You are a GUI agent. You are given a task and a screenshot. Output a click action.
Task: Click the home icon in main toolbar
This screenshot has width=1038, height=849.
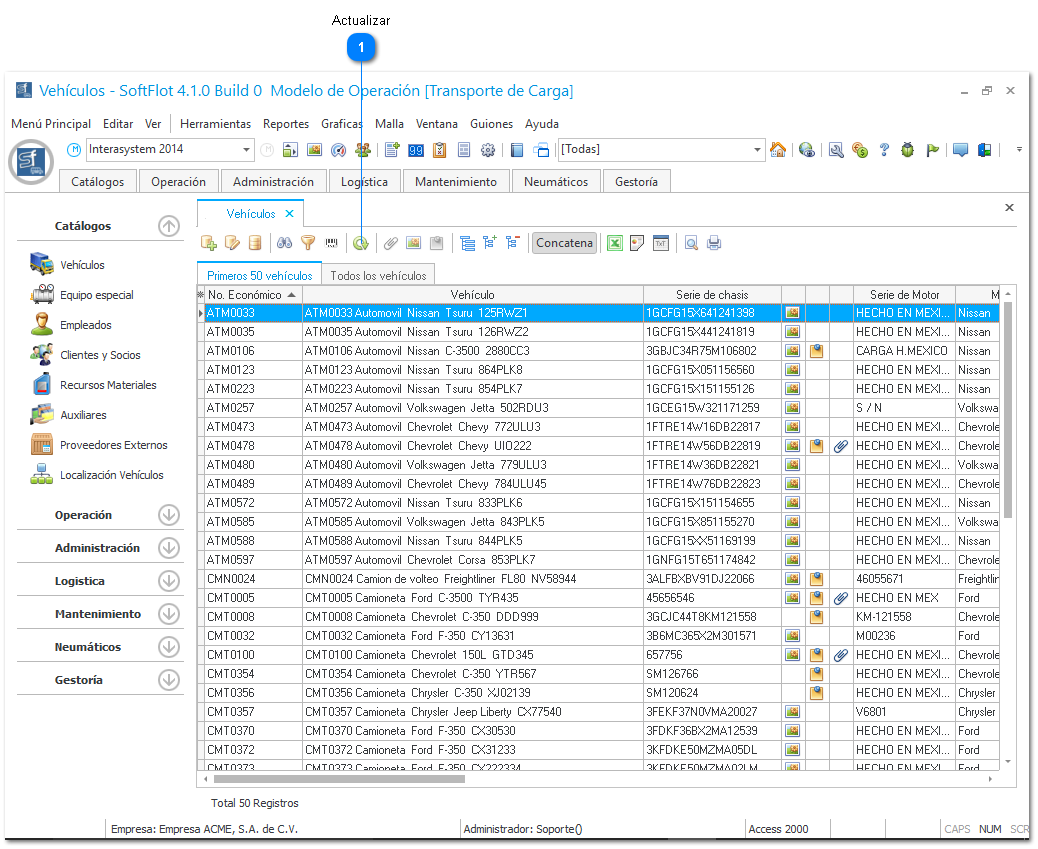(x=778, y=150)
